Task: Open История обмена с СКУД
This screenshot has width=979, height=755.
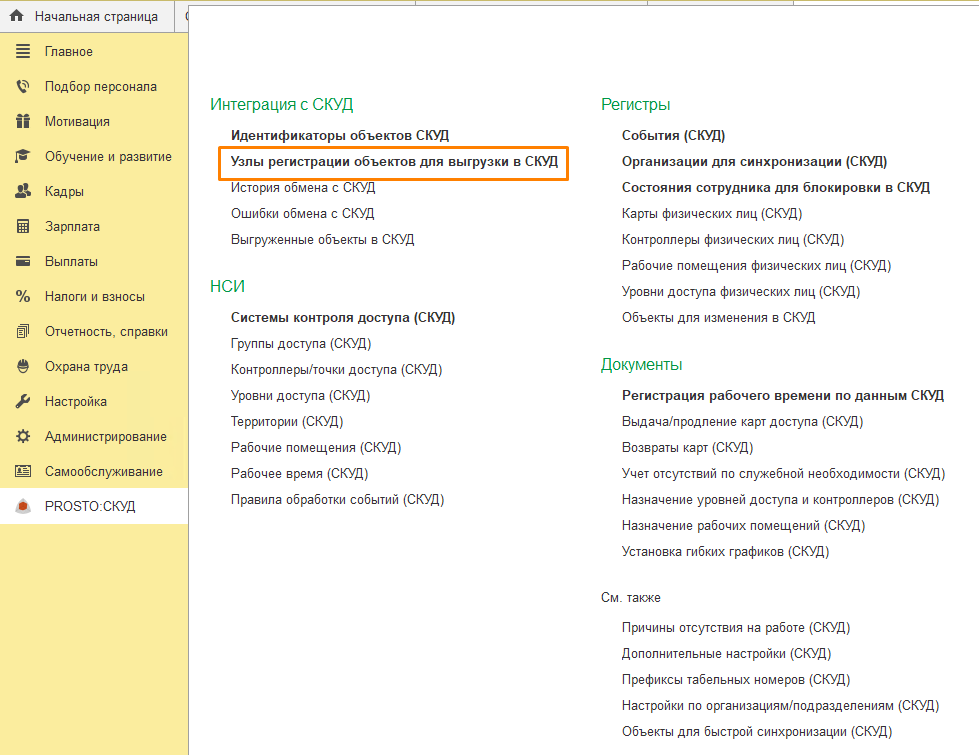Action: pyautogui.click(x=303, y=187)
